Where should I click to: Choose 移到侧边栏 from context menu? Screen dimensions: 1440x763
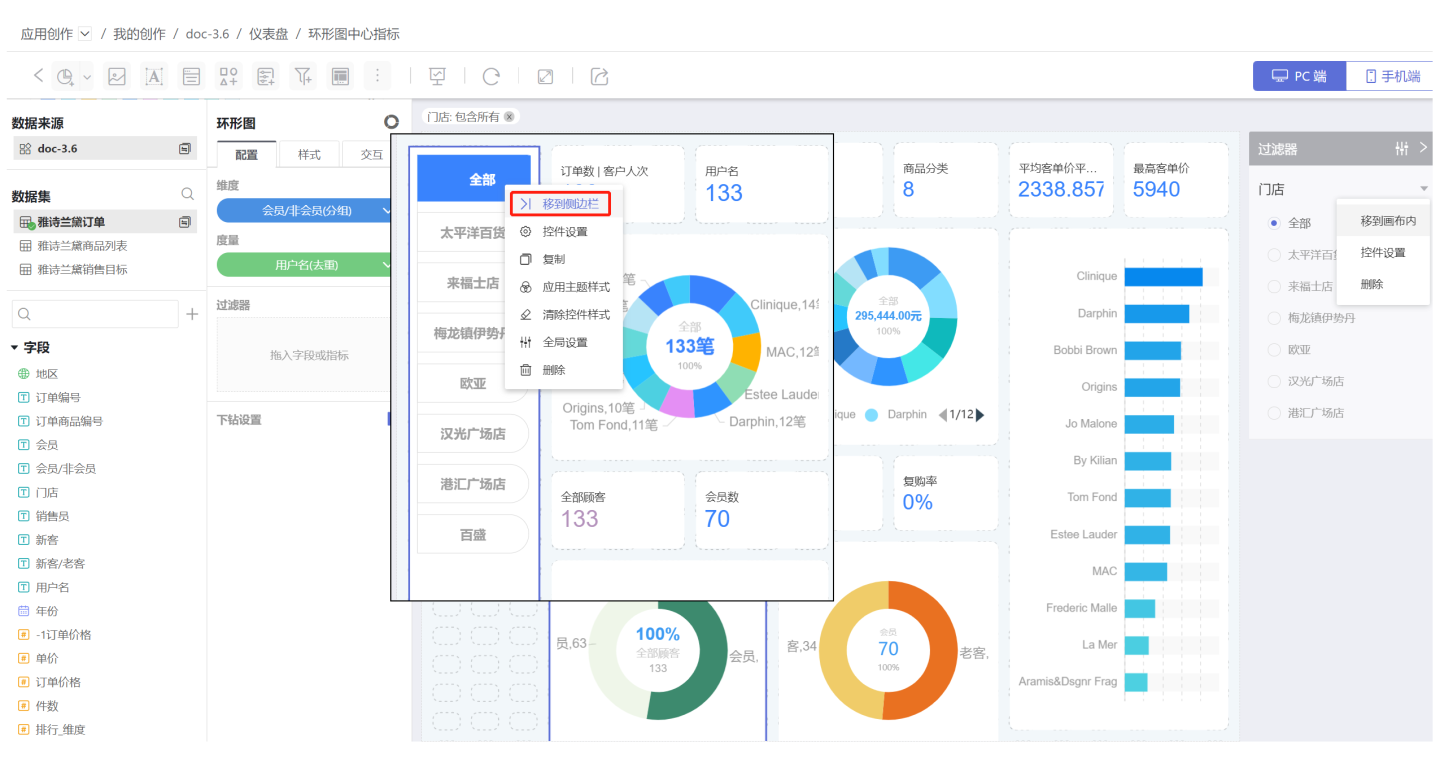click(x=567, y=204)
